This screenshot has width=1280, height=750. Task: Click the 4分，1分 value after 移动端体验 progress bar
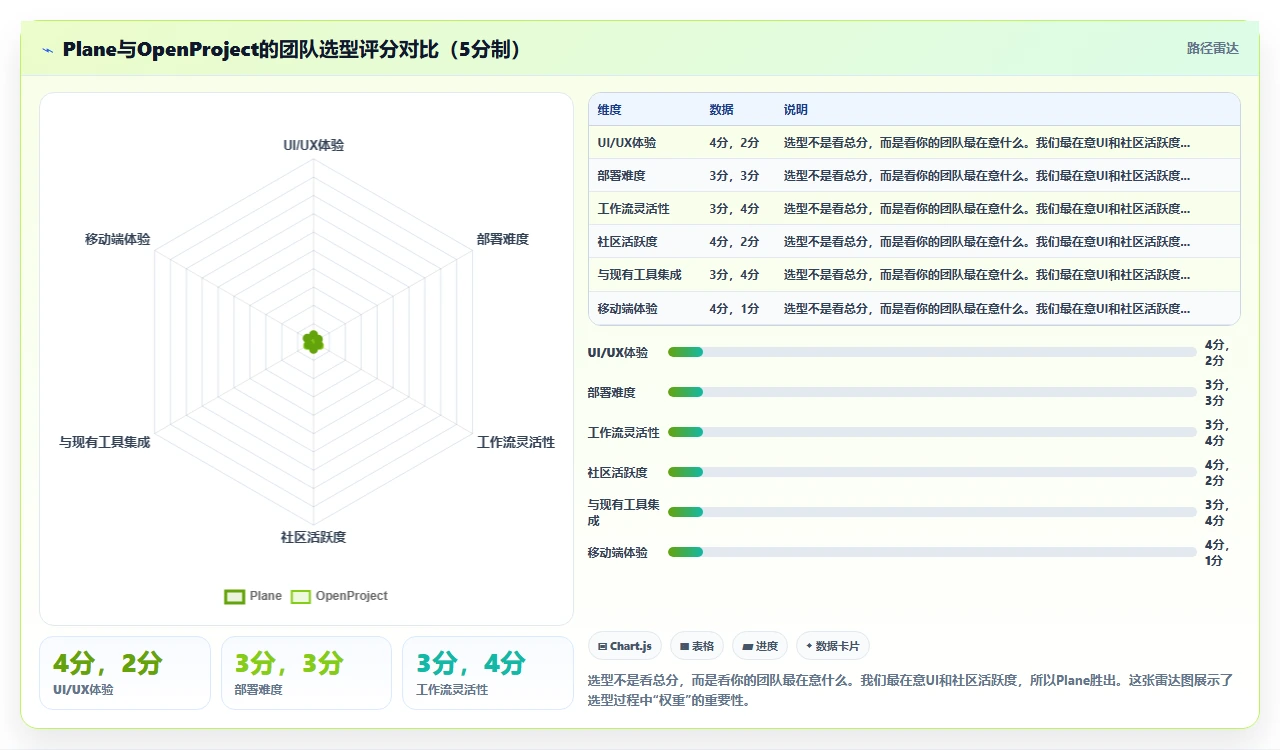pos(1217,552)
